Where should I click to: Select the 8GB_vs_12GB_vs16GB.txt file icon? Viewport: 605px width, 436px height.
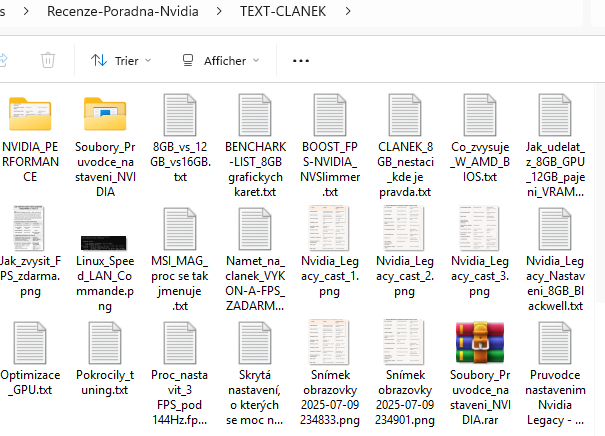click(180, 115)
